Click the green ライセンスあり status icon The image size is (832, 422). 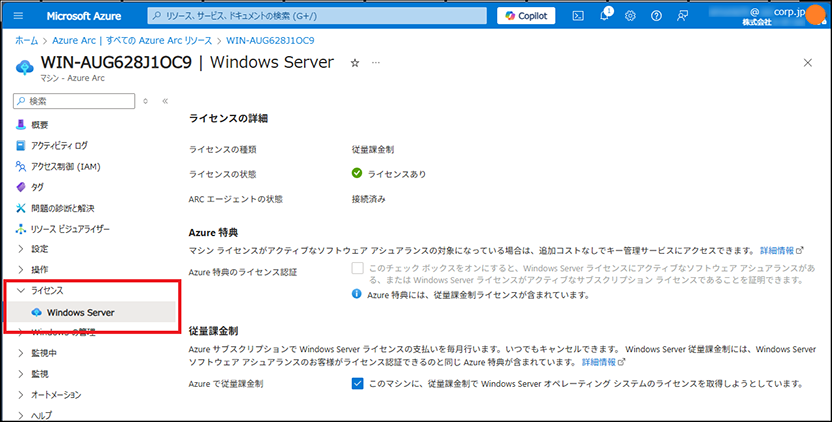point(357,173)
